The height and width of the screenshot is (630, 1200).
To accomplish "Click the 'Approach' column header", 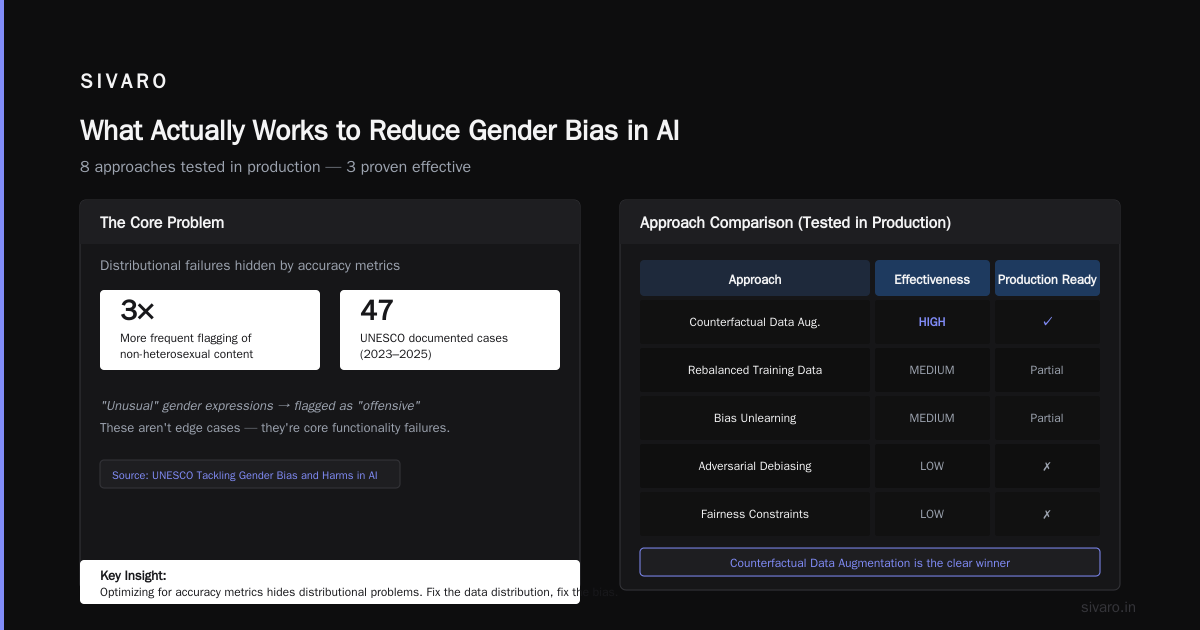I will click(x=755, y=279).
